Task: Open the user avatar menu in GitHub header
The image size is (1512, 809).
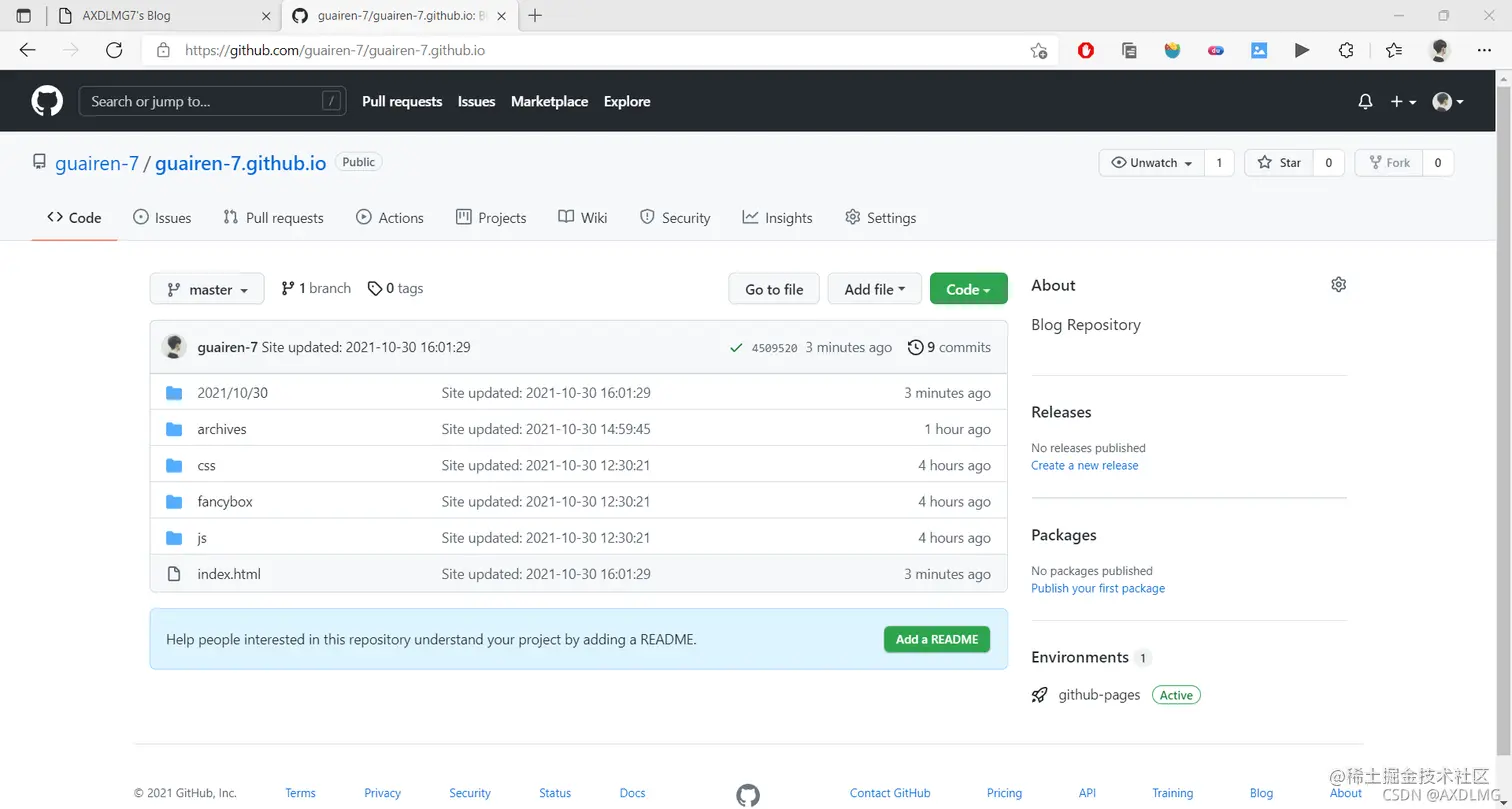Action: pos(1447,102)
